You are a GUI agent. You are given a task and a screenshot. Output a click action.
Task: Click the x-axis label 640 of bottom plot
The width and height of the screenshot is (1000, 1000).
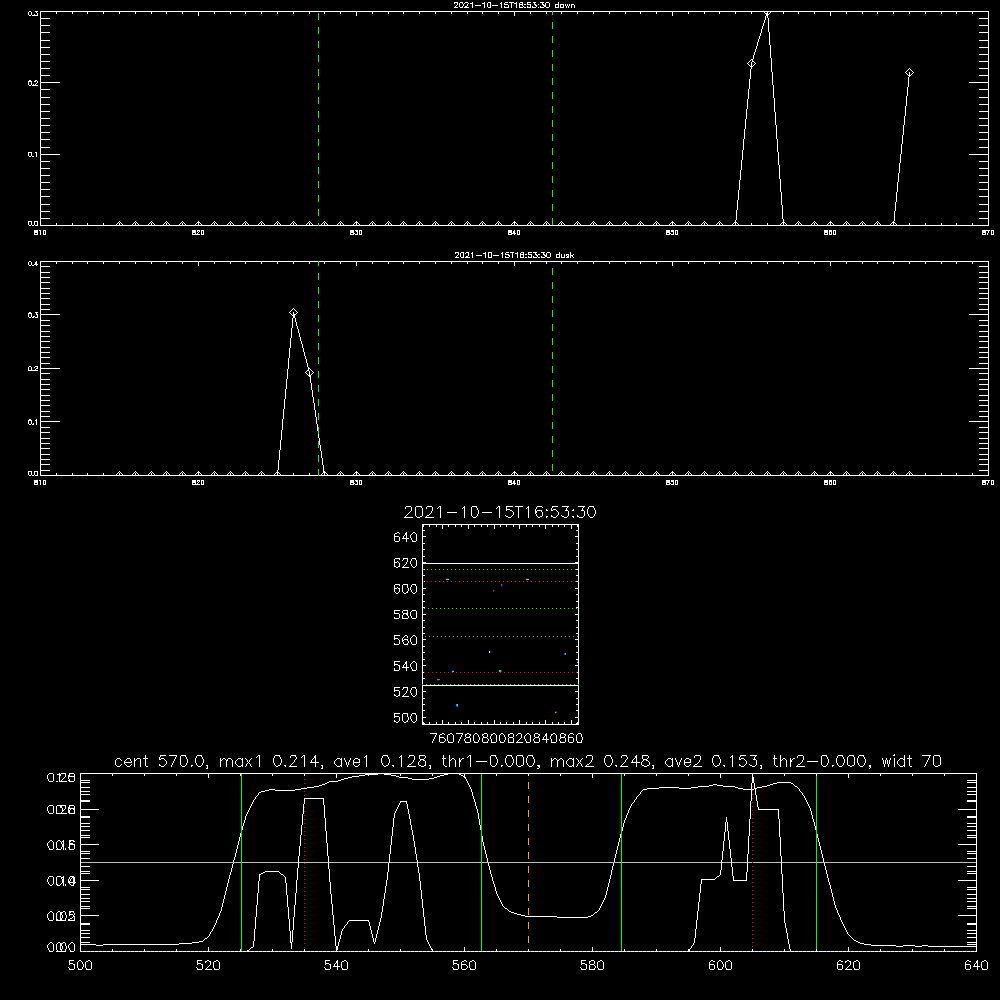[976, 966]
